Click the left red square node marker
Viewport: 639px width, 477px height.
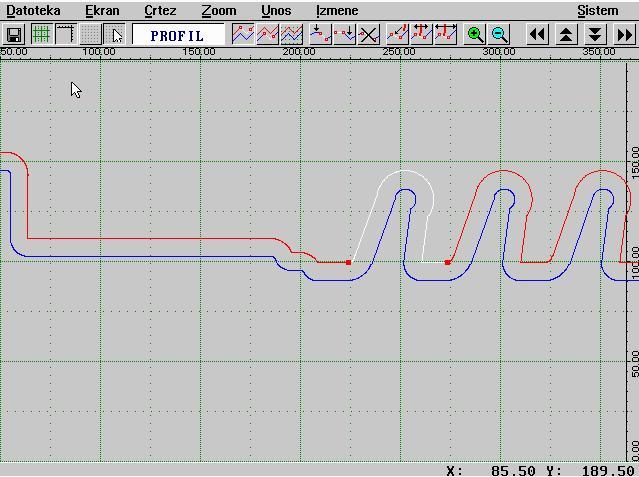(348, 263)
